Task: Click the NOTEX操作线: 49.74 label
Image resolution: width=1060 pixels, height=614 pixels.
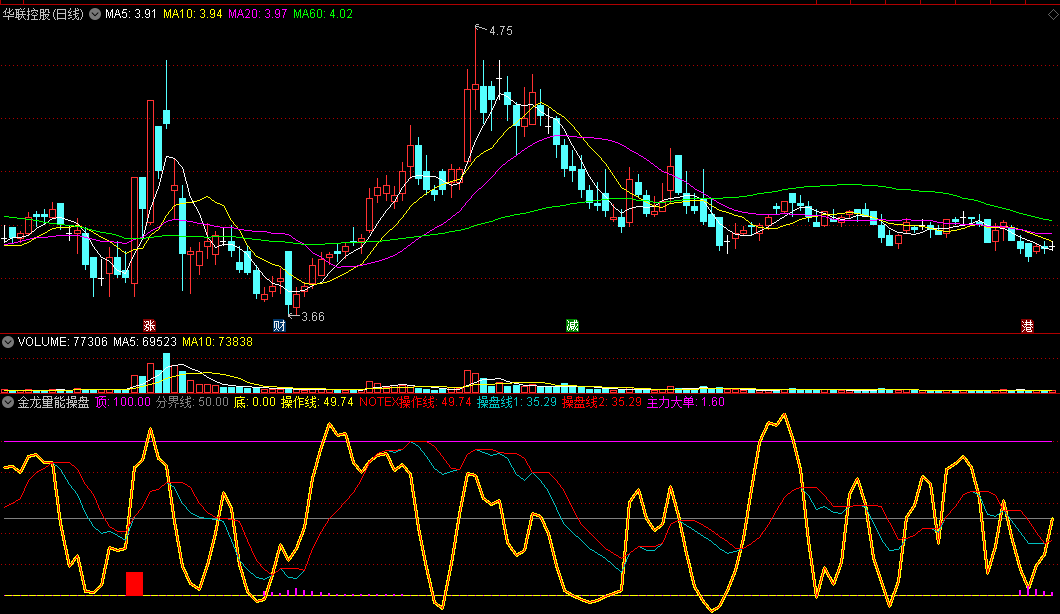Action: coord(415,402)
